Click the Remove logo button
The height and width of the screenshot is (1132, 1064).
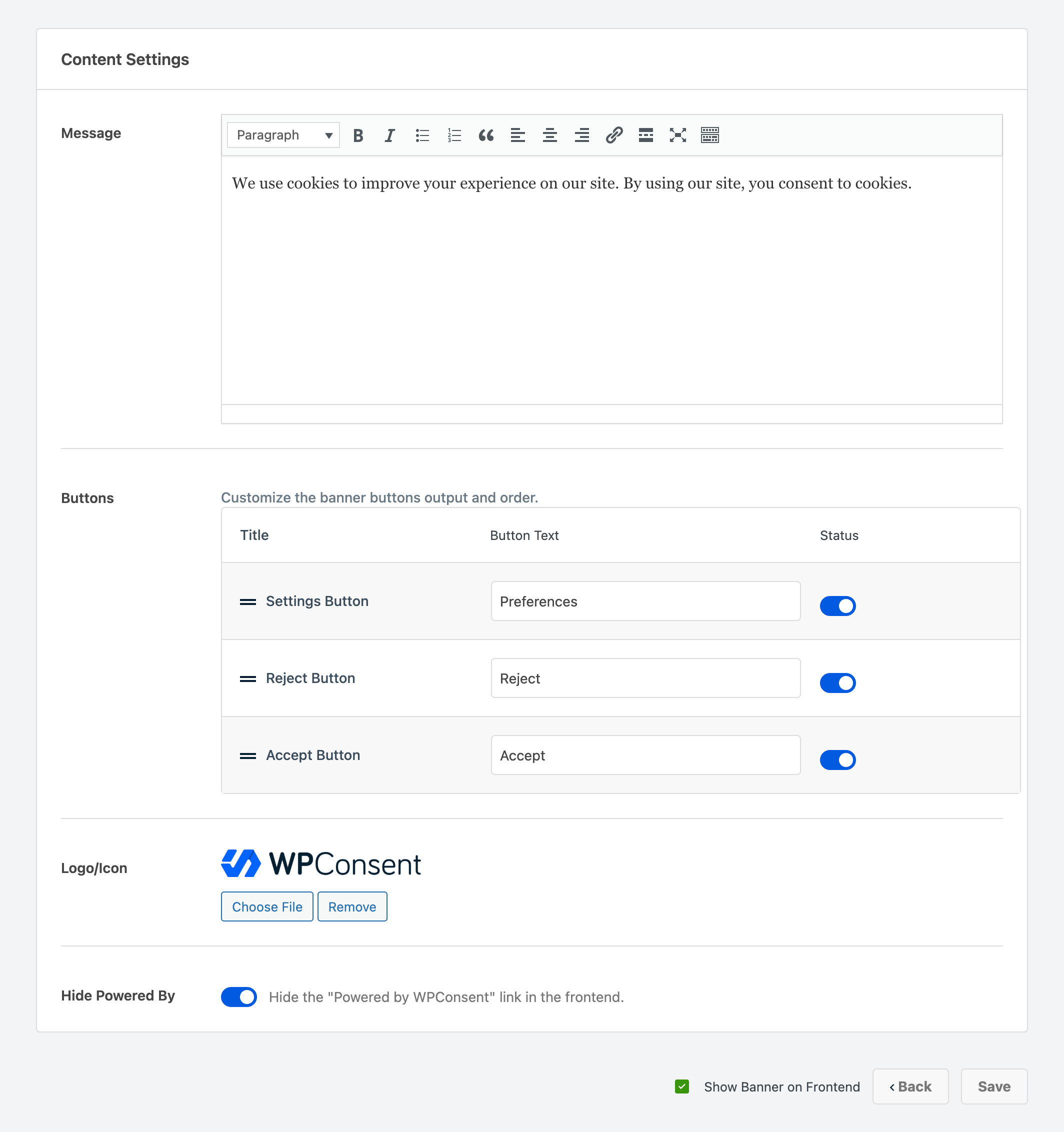click(352, 907)
